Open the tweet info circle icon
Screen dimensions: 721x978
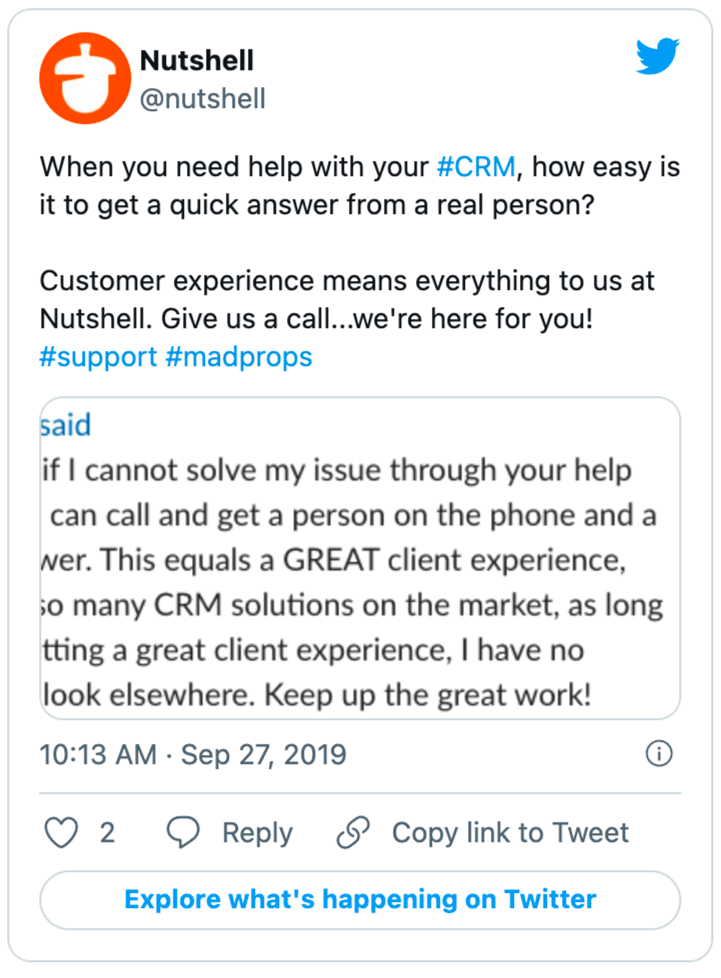[659, 754]
